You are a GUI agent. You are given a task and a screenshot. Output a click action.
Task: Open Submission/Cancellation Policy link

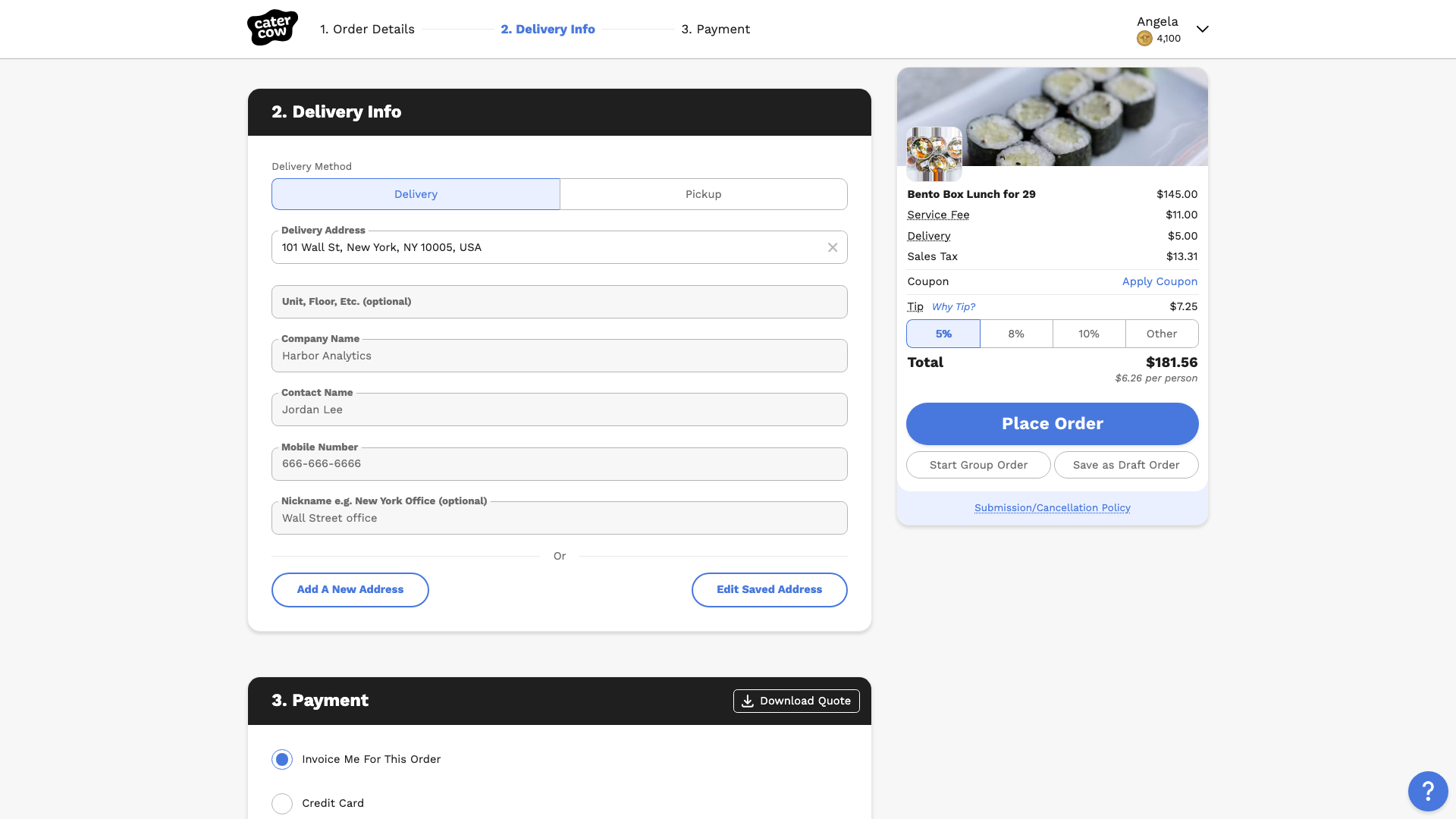point(1053,507)
